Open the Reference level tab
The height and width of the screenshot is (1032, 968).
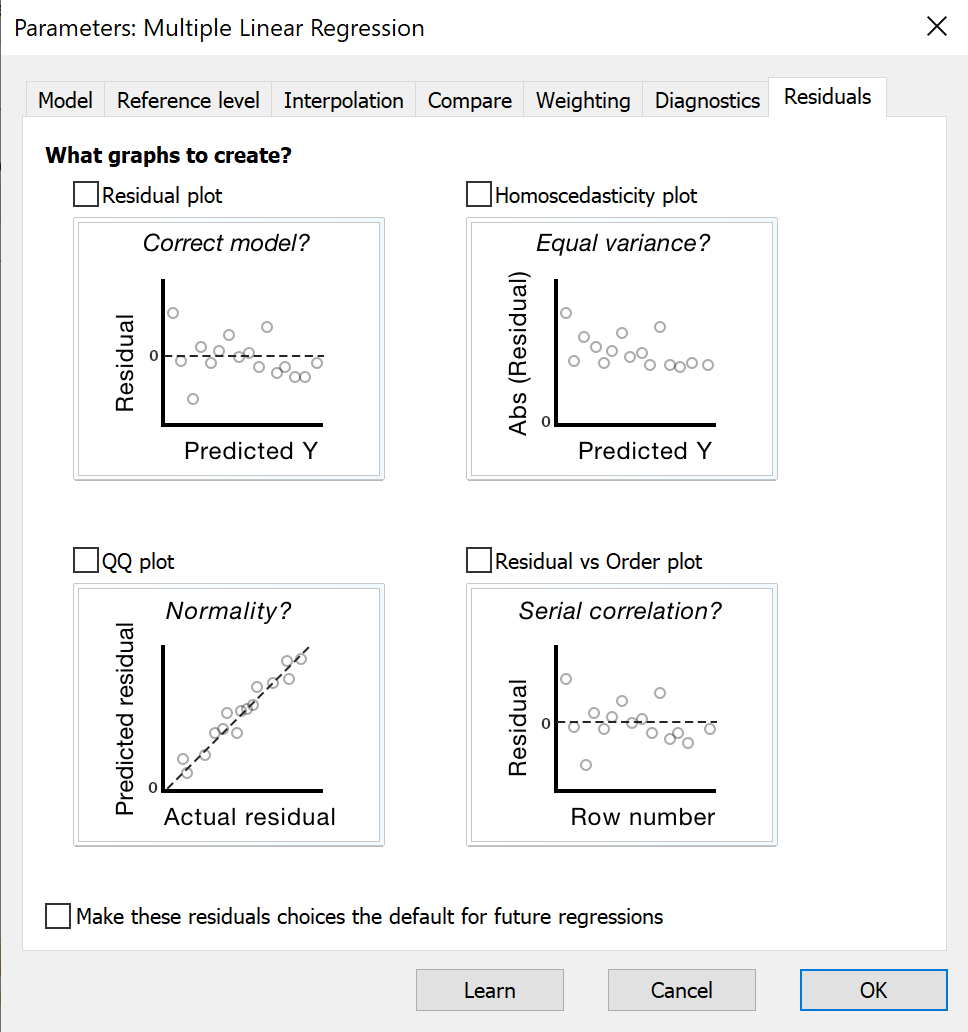pyautogui.click(x=188, y=101)
